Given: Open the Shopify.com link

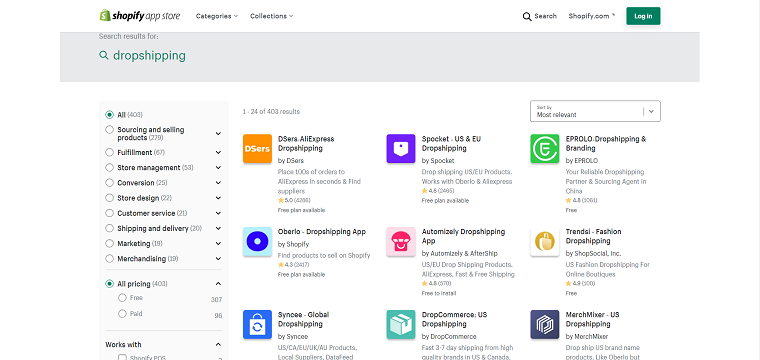Looking at the screenshot, I should 591,16.
